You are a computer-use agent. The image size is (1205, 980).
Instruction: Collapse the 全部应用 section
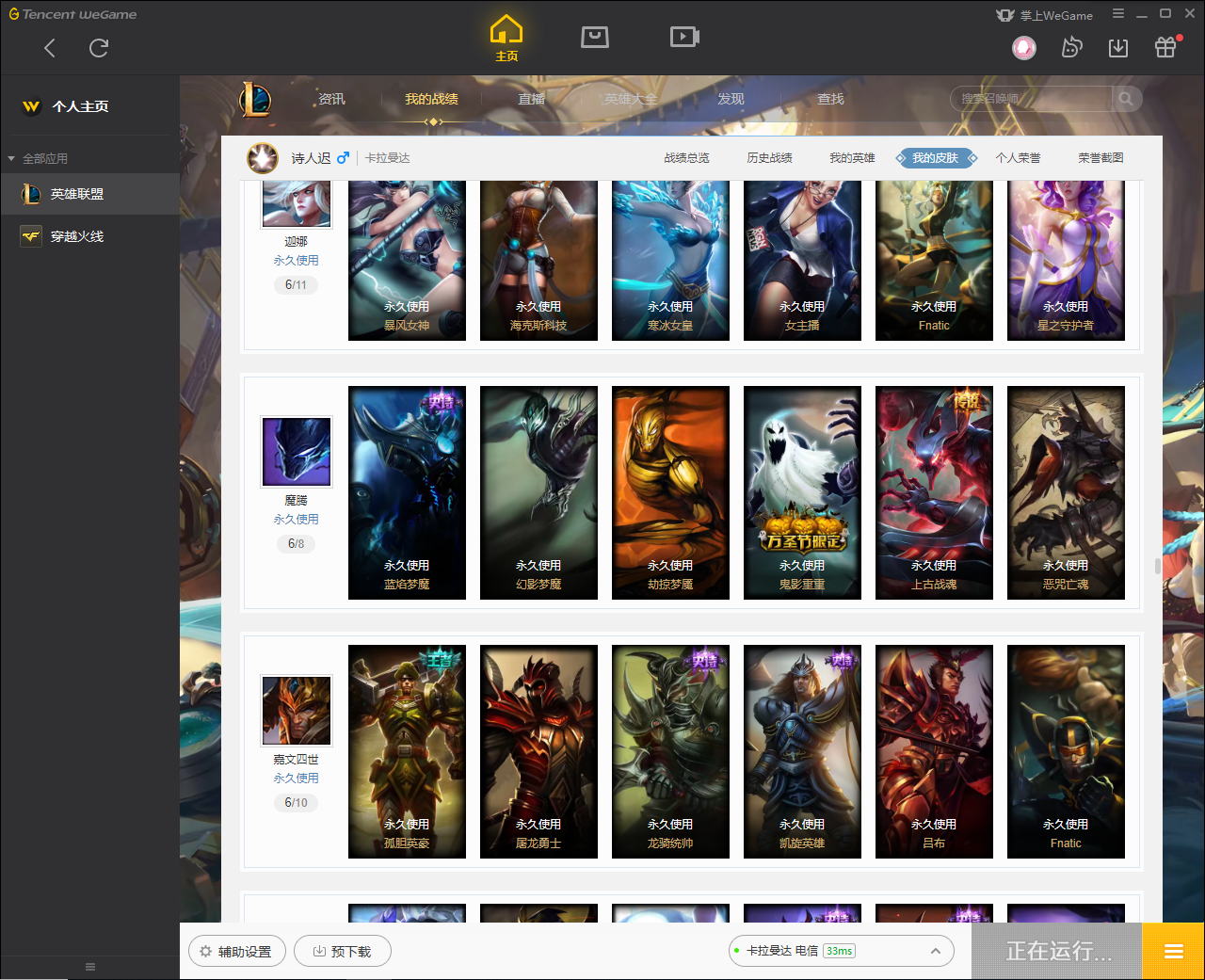click(x=38, y=158)
